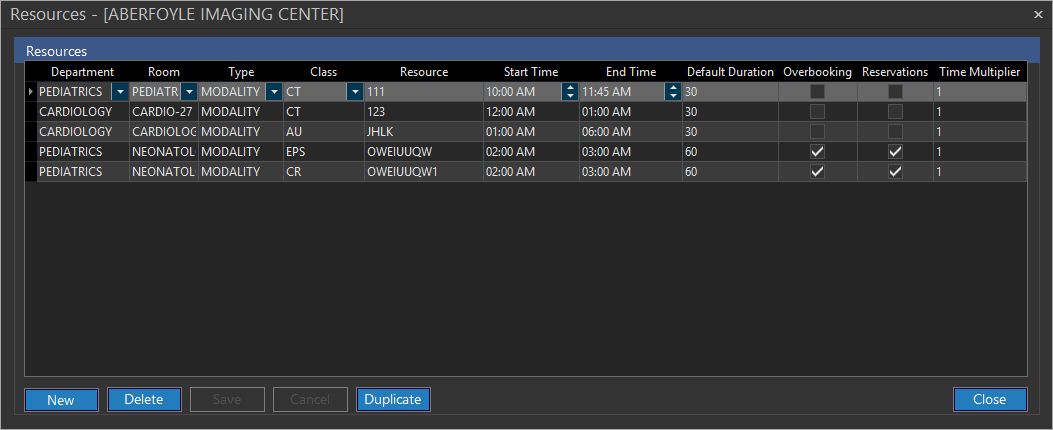Expand the Class dropdown showing CT

[x=355, y=92]
